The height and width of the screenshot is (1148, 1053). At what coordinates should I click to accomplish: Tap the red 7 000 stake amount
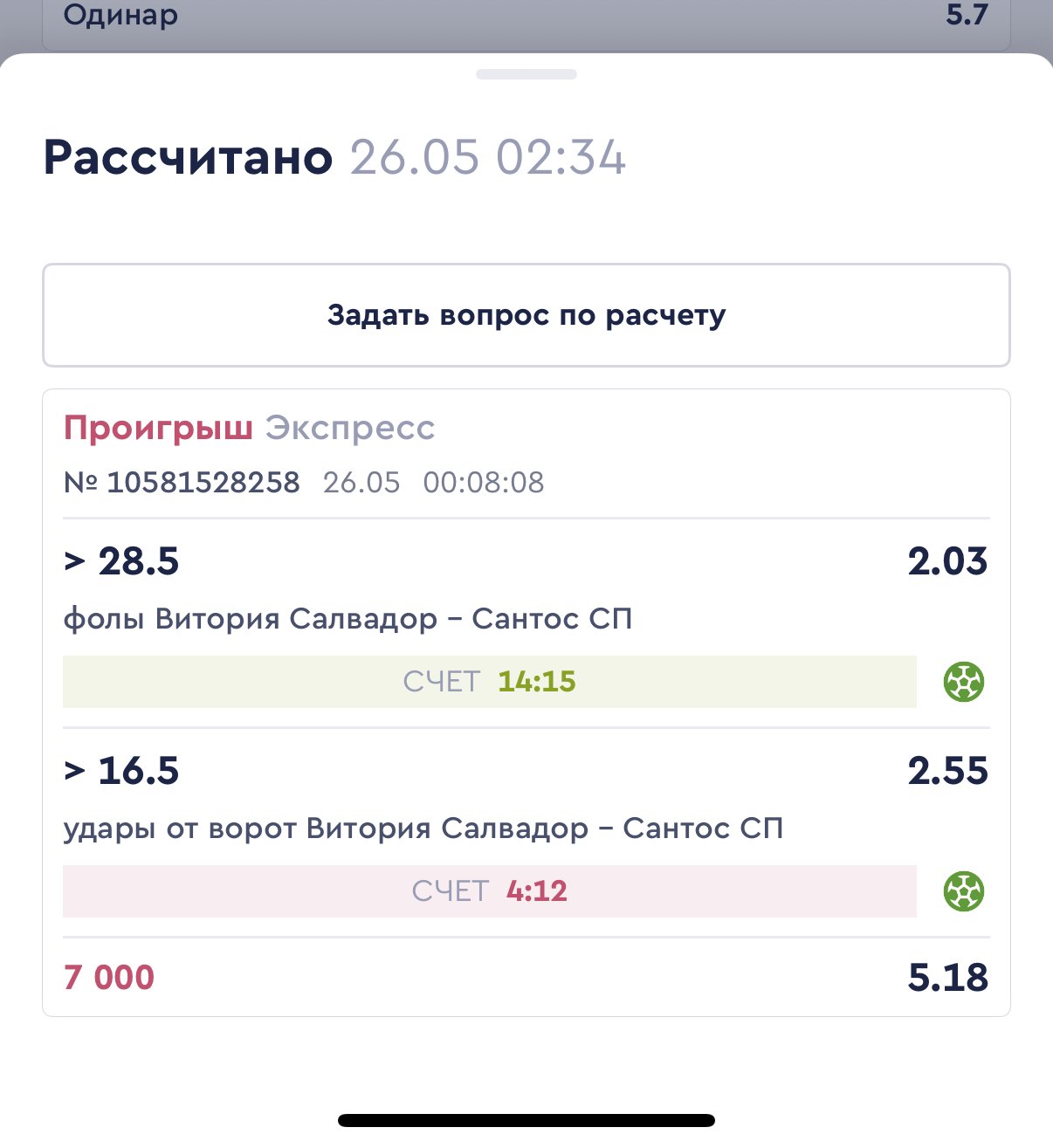109,977
